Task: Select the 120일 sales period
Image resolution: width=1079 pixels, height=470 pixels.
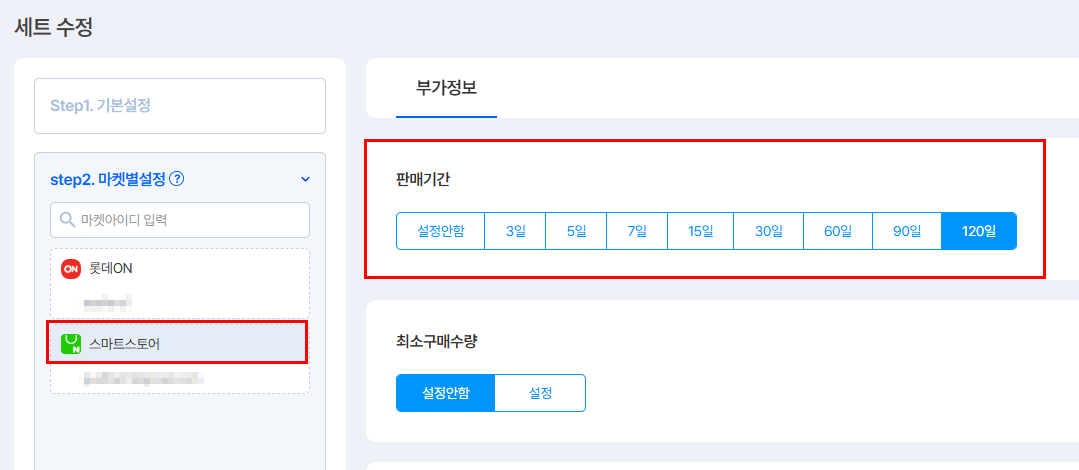Action: pos(978,231)
